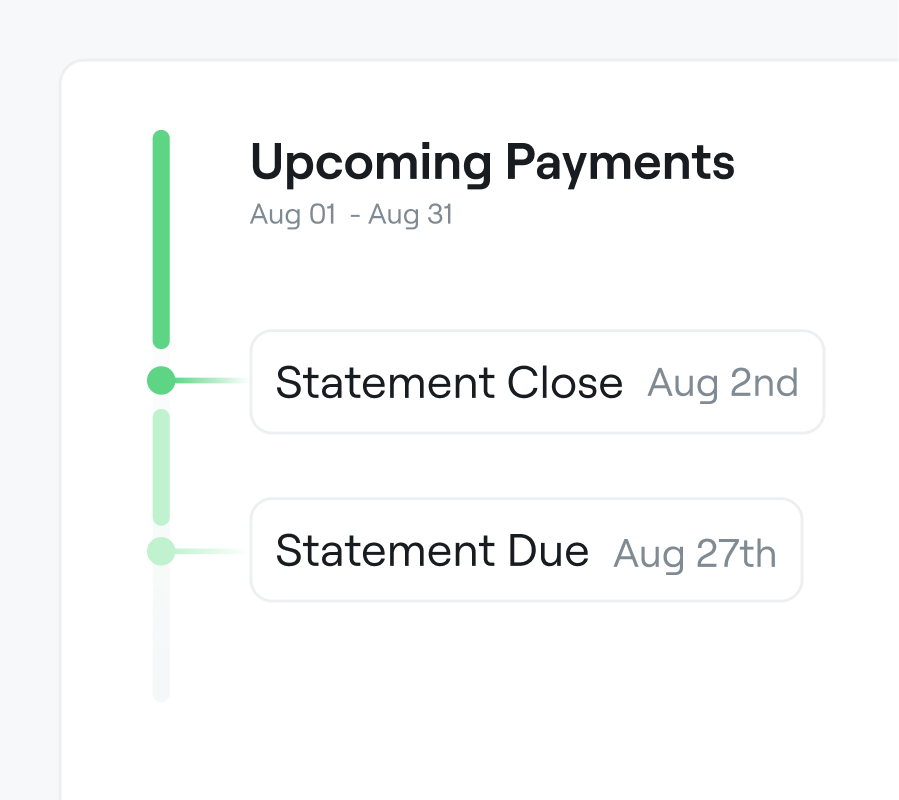Click the Statement Due timeline dot
This screenshot has width=899, height=800.
tap(161, 551)
